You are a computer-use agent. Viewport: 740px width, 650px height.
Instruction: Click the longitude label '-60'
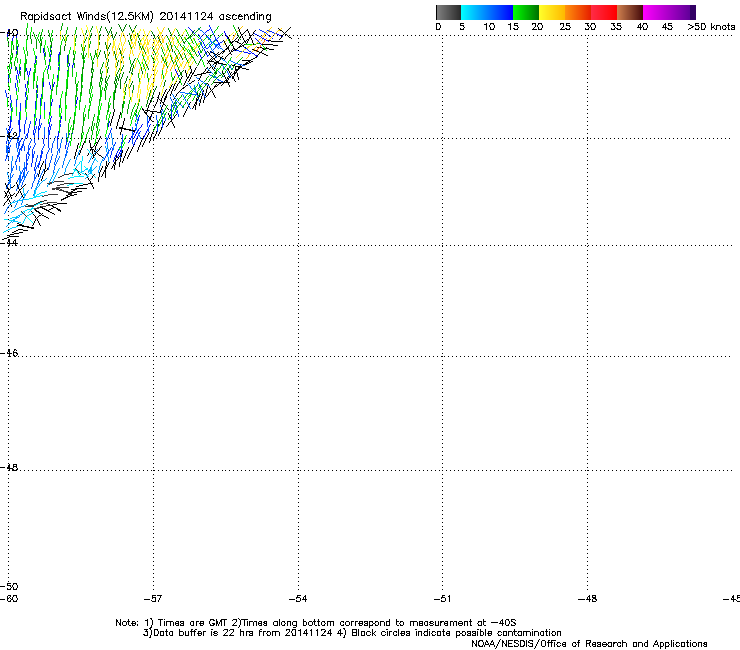[9, 599]
